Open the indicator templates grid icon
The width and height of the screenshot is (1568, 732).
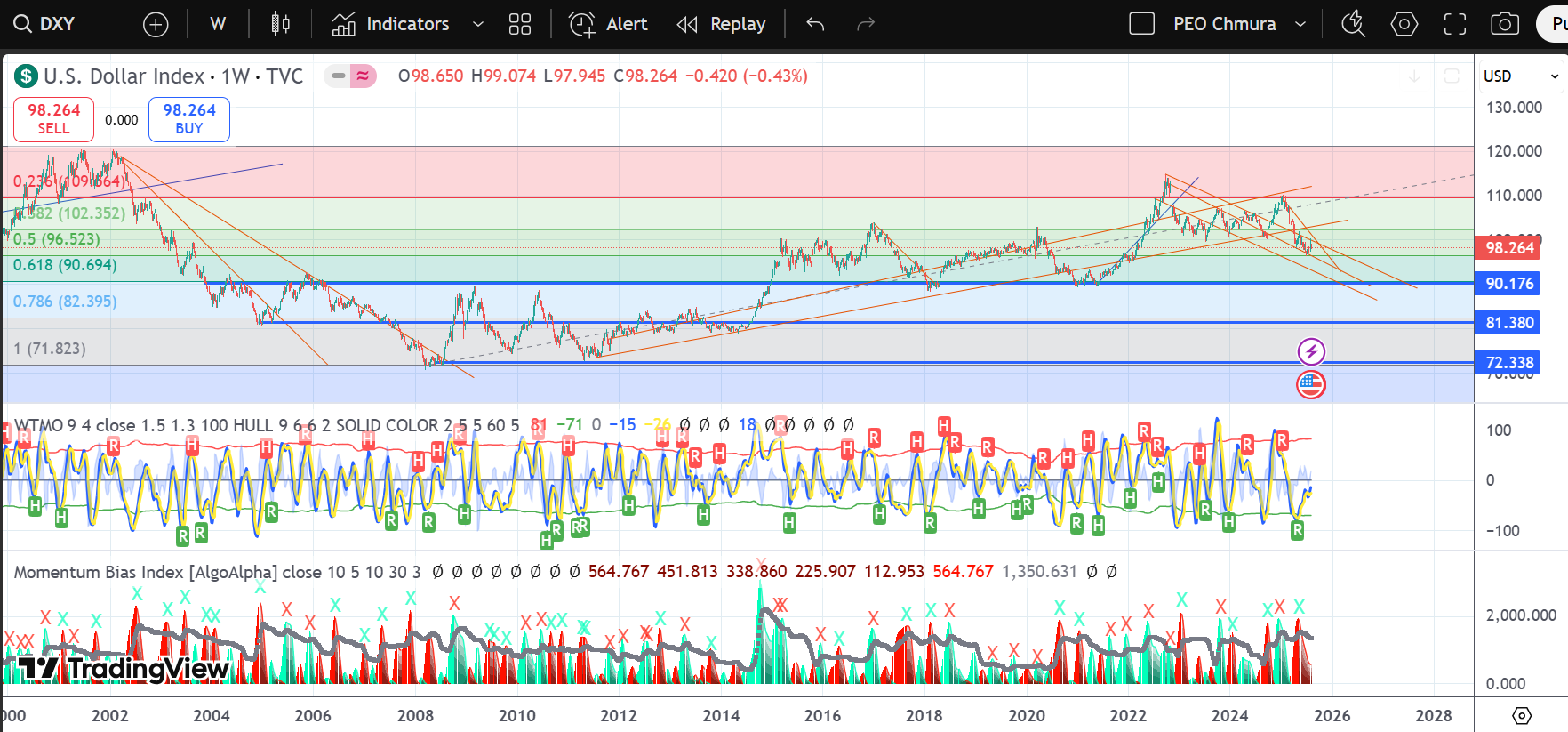(x=520, y=24)
